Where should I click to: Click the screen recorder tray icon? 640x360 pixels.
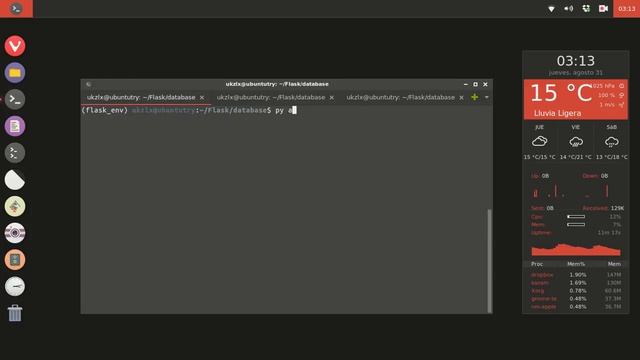tap(603, 9)
